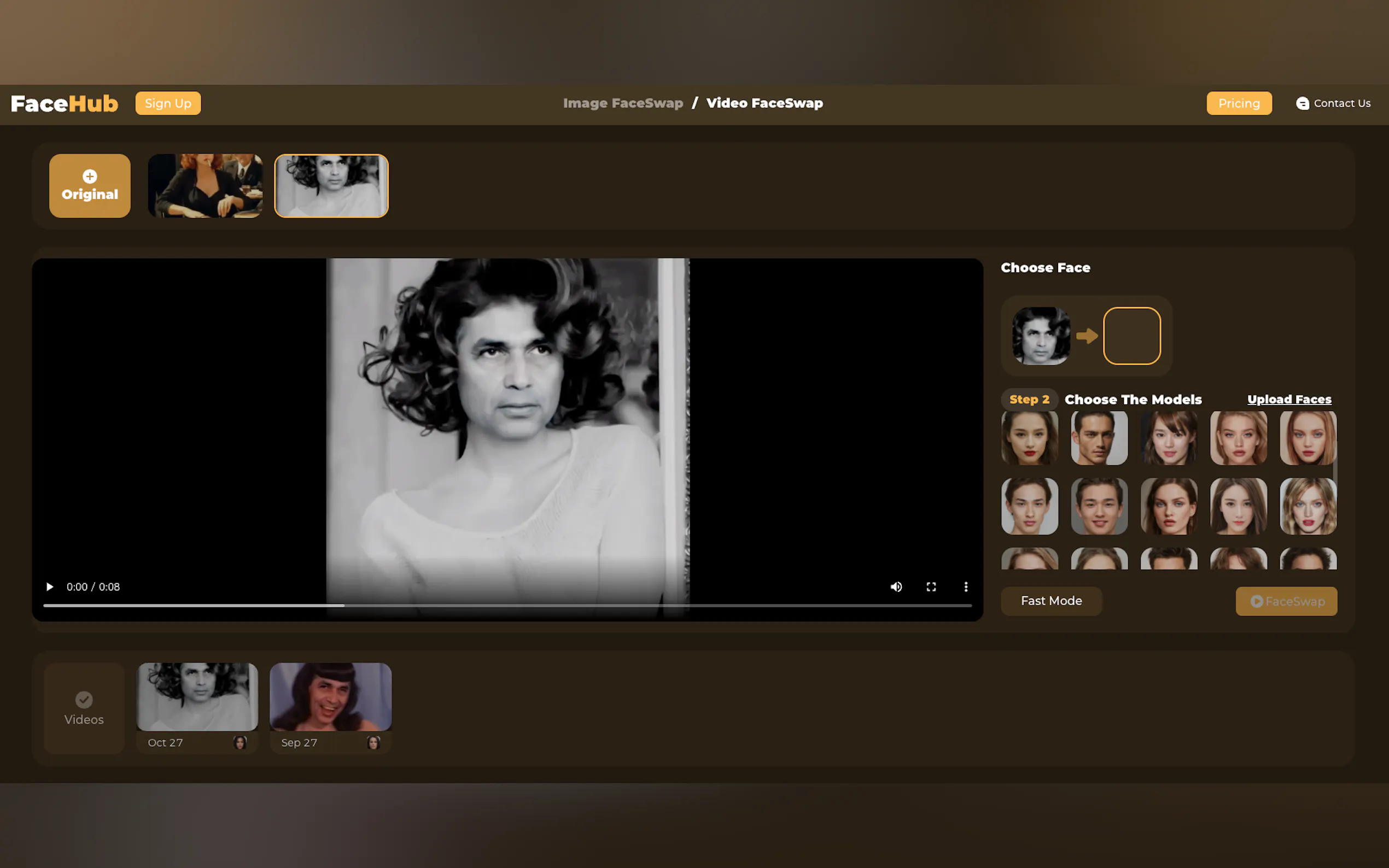The image size is (1389, 868).
Task: Select the detected source face thumbnail
Action: [1041, 336]
